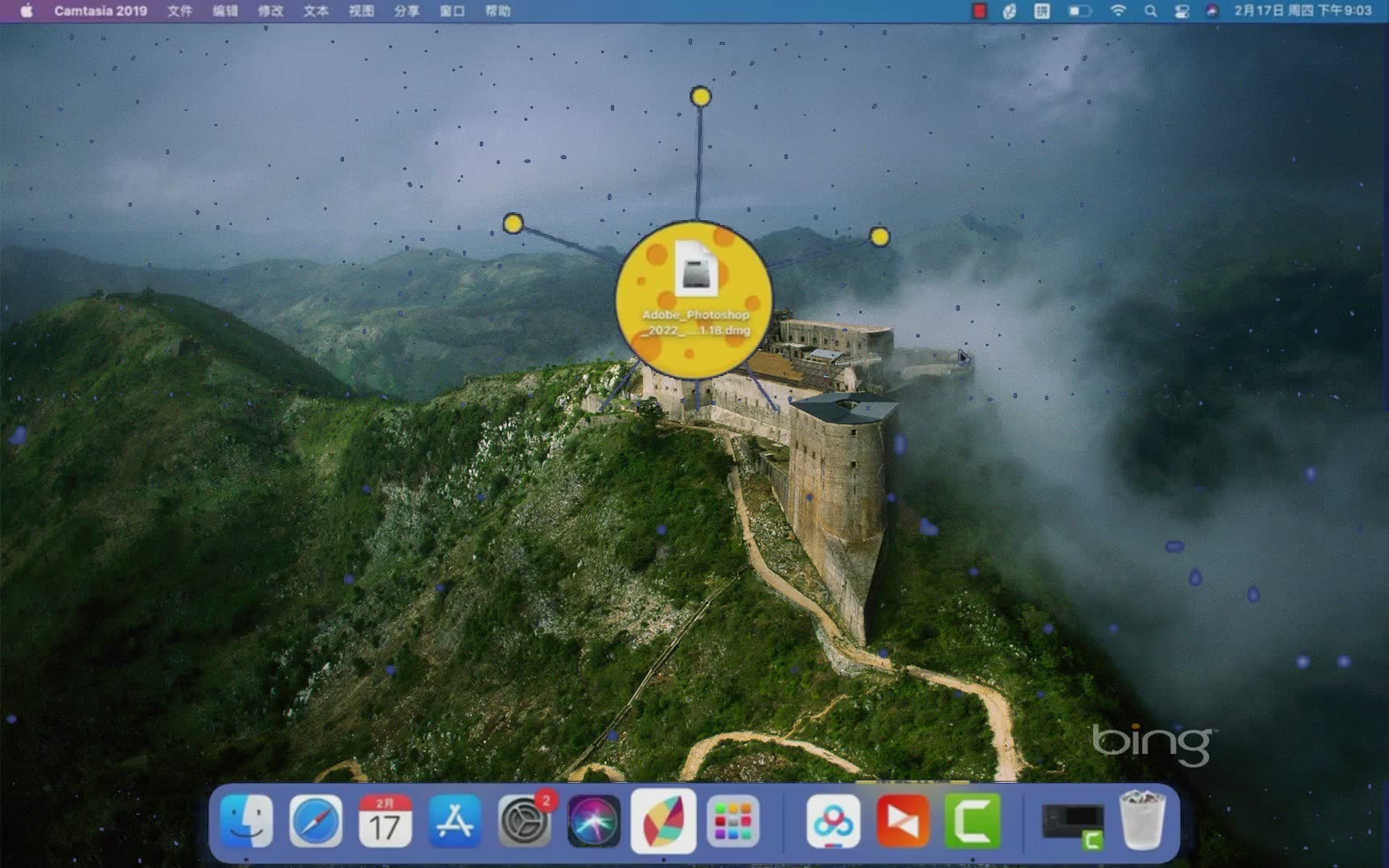Open Spotlight search magnifier
The height and width of the screenshot is (868, 1389).
tap(1150, 10)
